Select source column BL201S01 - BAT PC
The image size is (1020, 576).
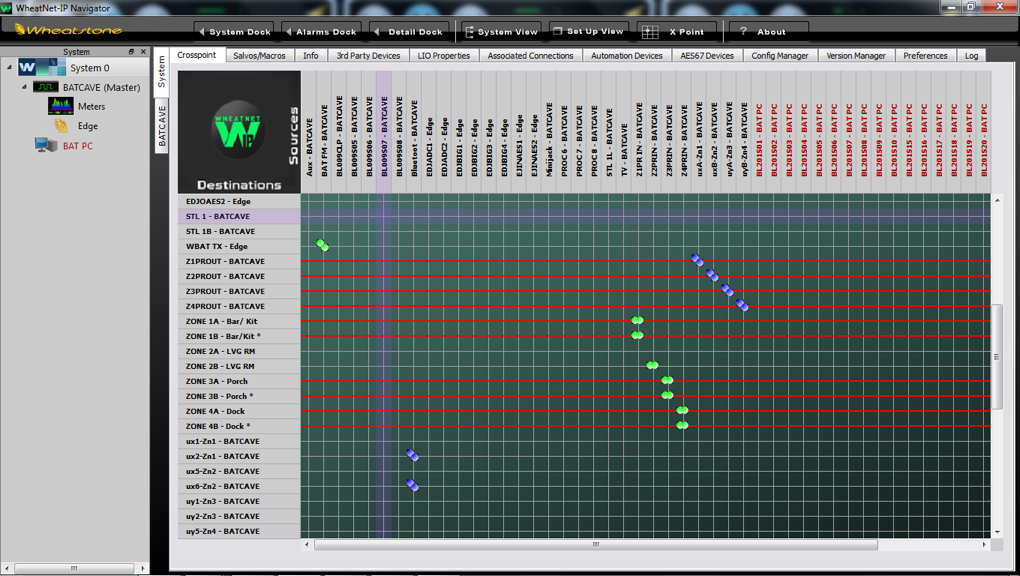[x=758, y=132]
